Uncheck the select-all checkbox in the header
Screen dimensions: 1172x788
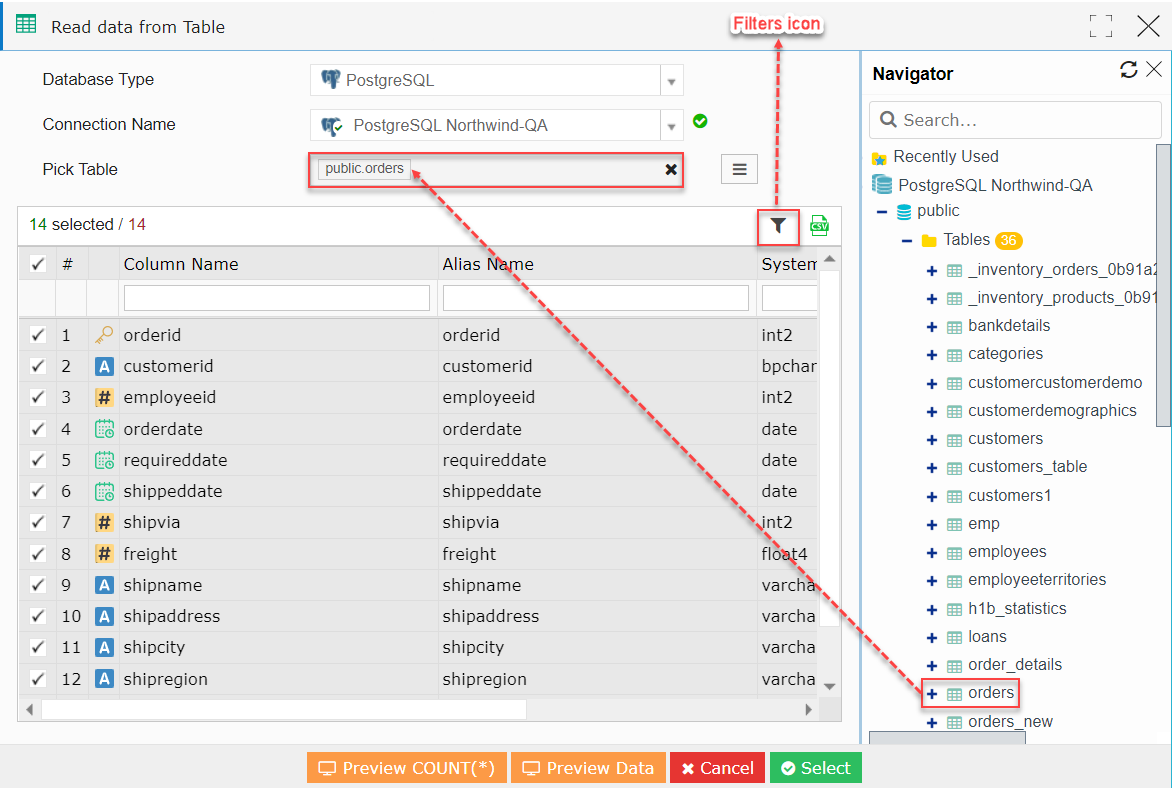coord(37,263)
